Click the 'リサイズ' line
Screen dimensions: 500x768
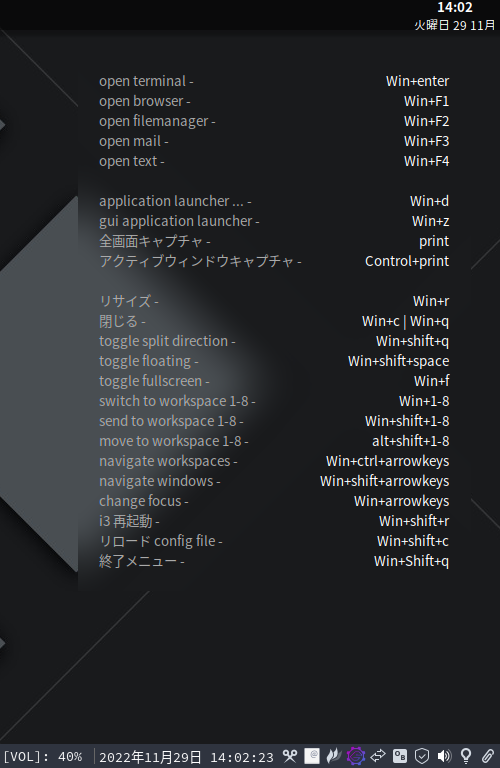tap(128, 301)
